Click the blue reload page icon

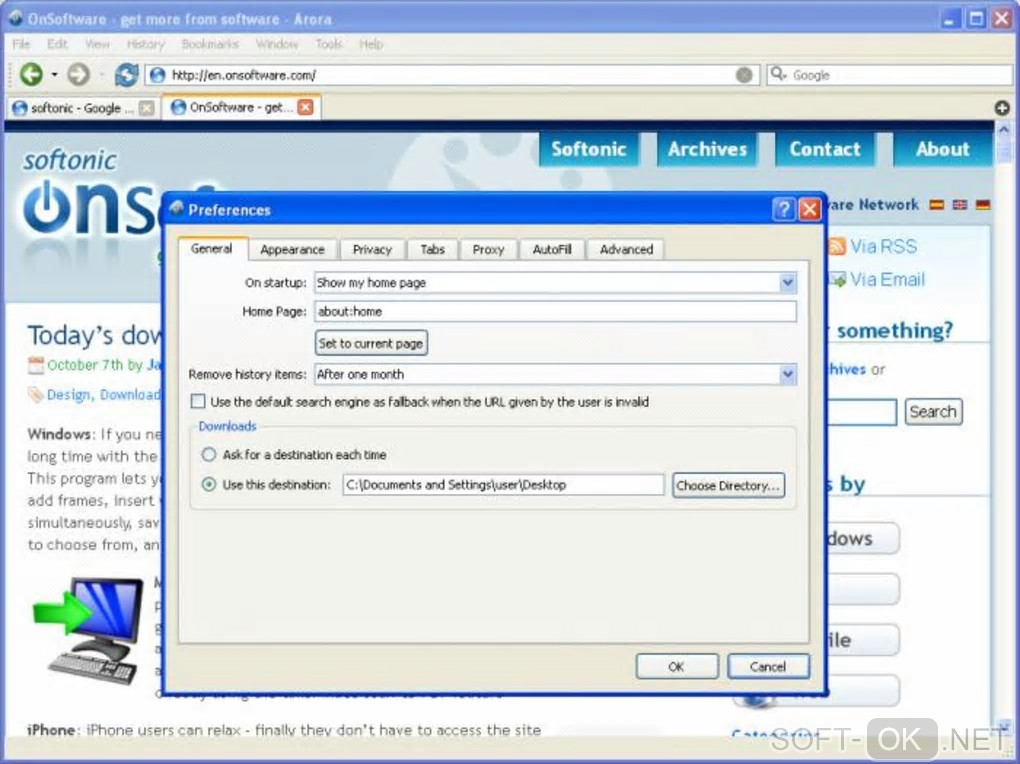(x=126, y=74)
